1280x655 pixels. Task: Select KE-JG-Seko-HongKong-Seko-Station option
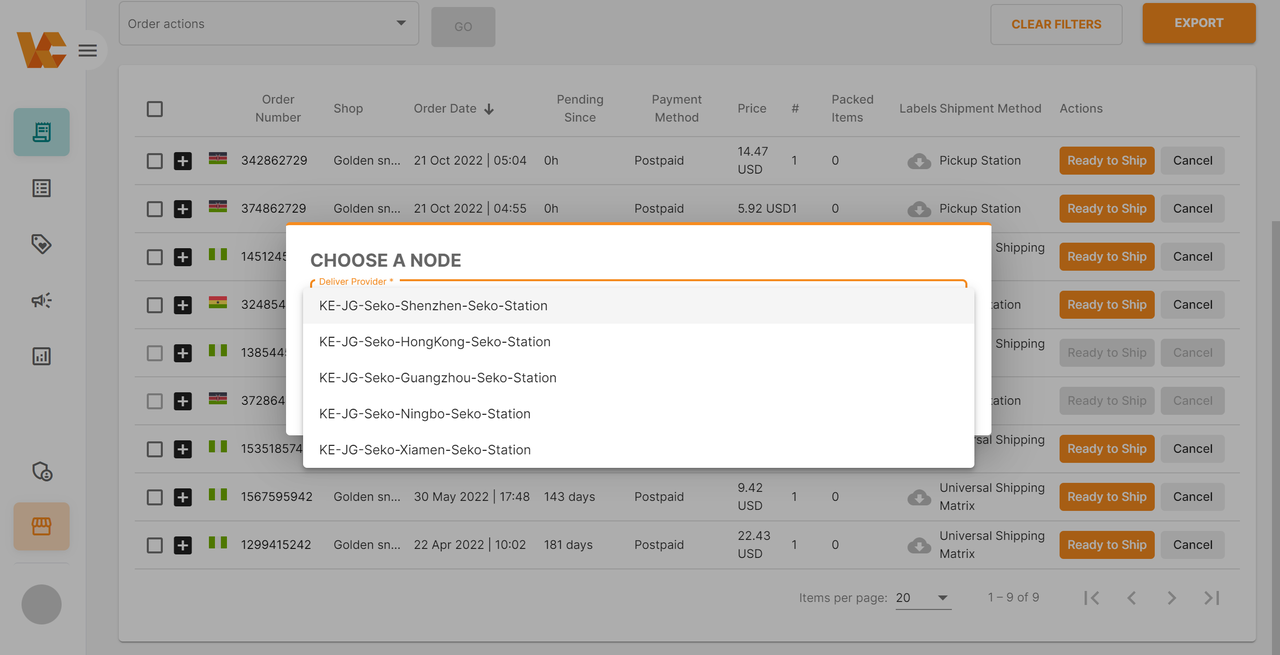(639, 342)
